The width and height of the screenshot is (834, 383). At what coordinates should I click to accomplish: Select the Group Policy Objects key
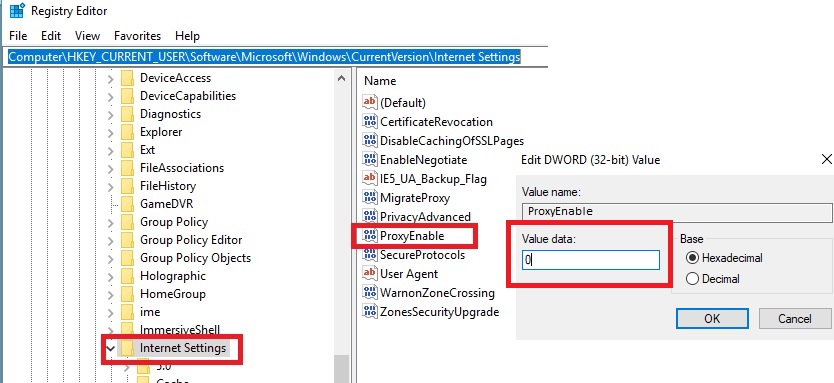[195, 258]
